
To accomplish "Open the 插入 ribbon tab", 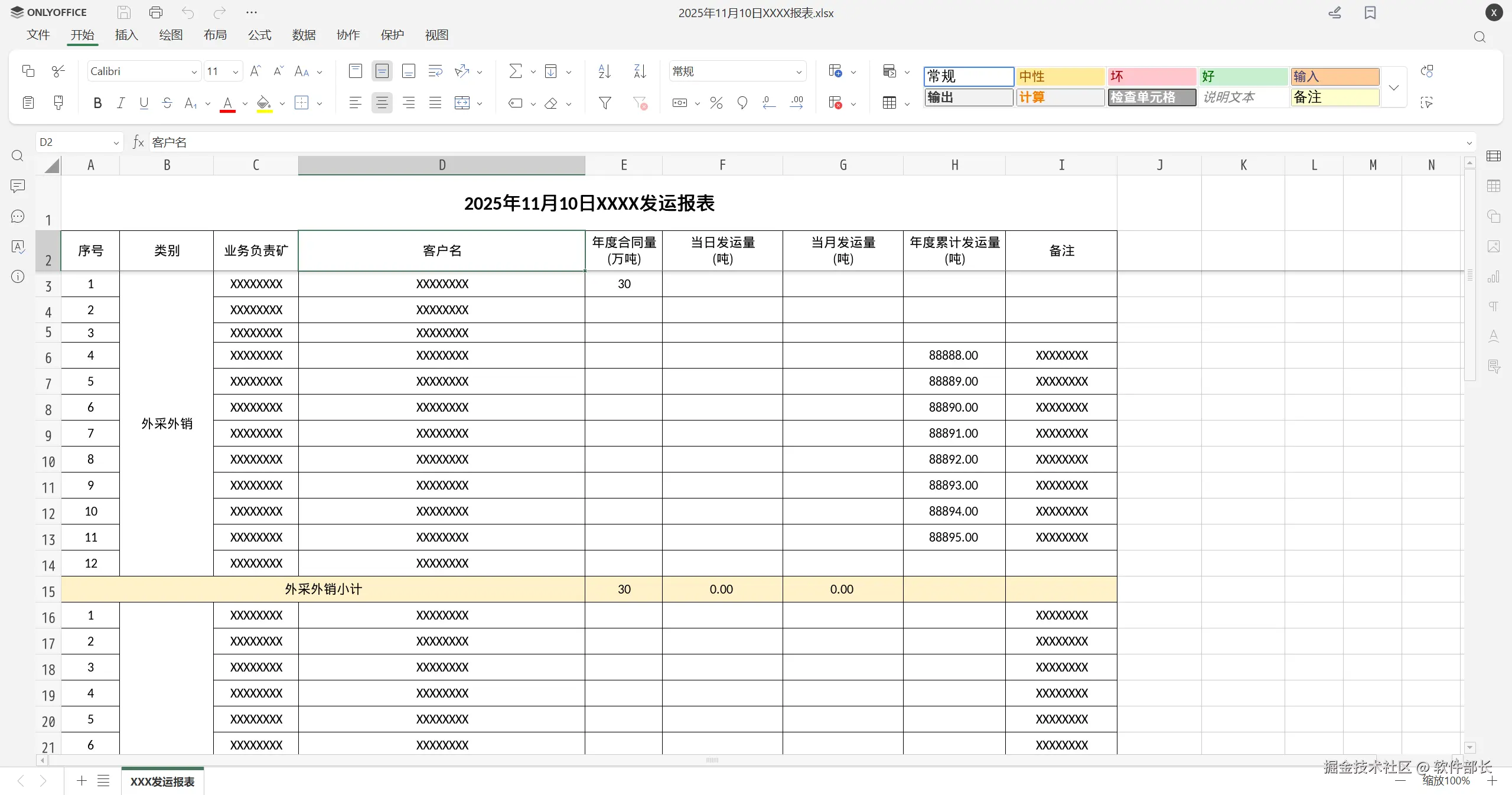I will [x=126, y=35].
